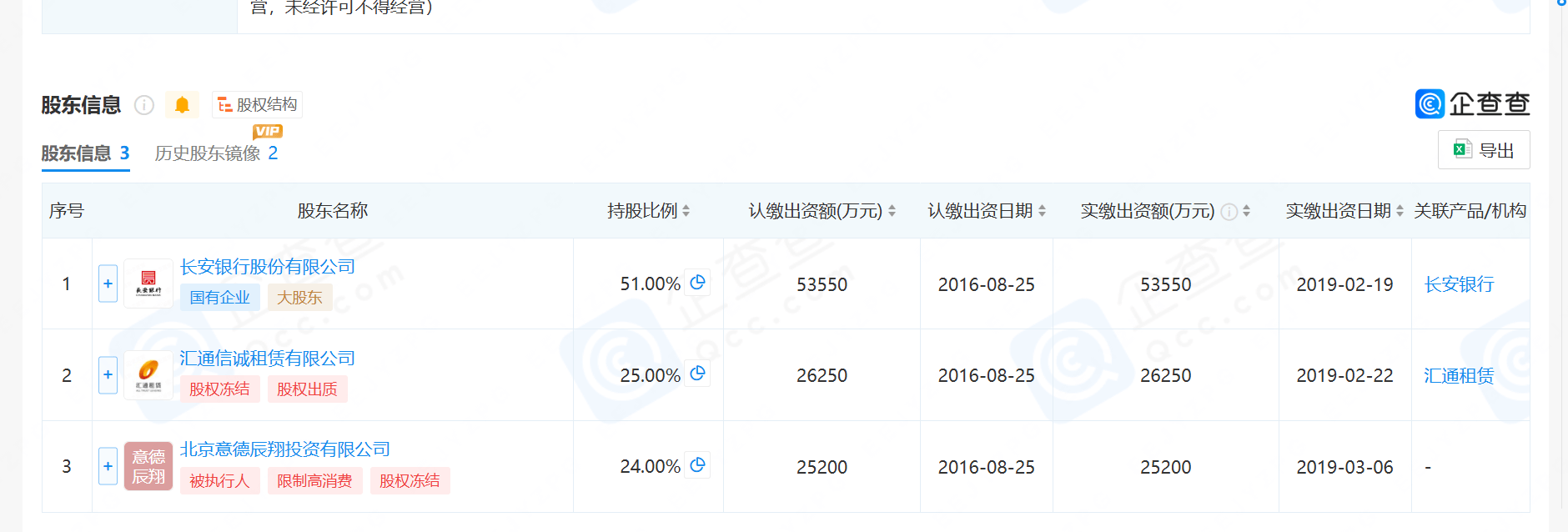Click pie chart icon next to 24.00%
Image resolution: width=1568 pixels, height=532 pixels.
[x=697, y=465]
